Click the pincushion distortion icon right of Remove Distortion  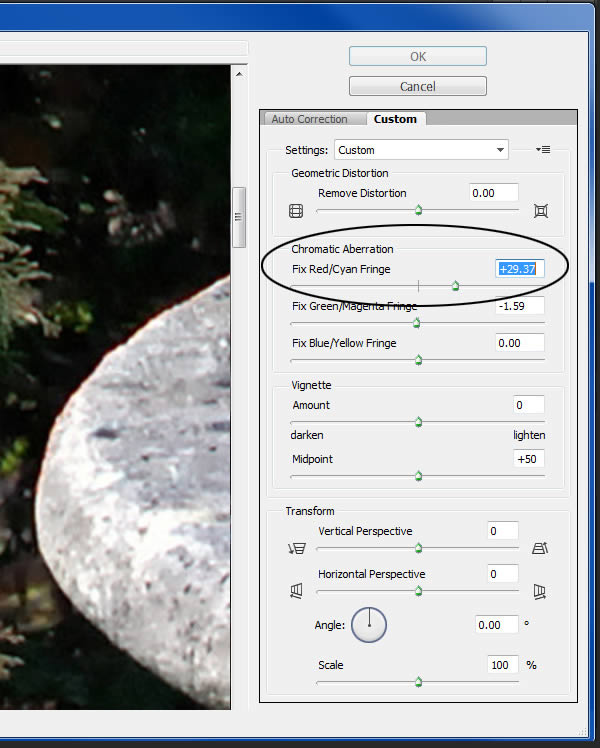click(x=541, y=211)
